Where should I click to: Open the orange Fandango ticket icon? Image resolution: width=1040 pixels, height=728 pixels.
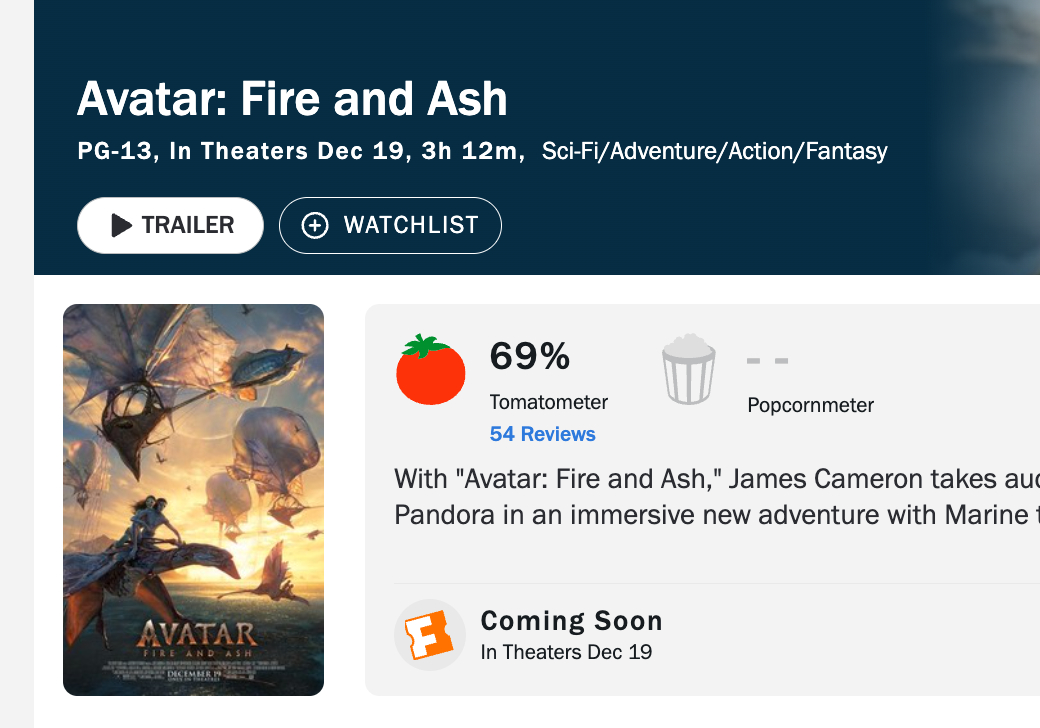(x=429, y=635)
